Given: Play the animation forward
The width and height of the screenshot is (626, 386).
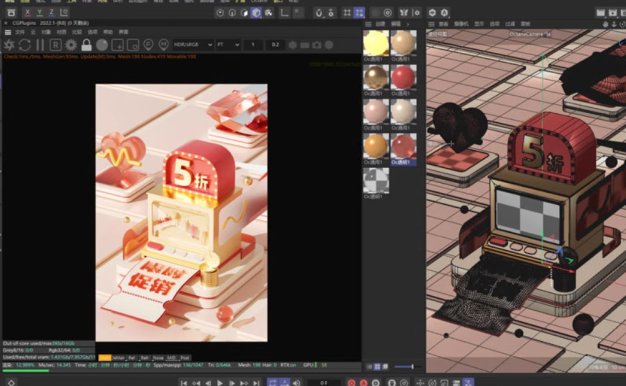Looking at the screenshot, I should [x=220, y=383].
